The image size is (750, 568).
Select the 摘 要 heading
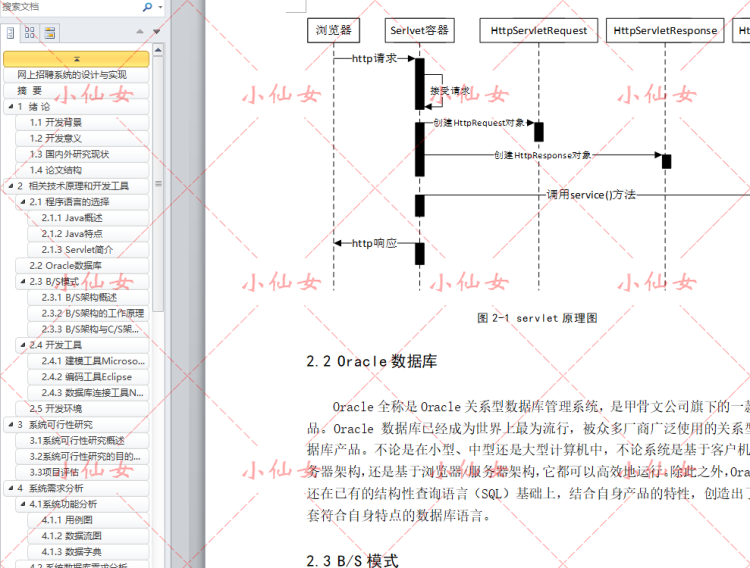pos(76,90)
